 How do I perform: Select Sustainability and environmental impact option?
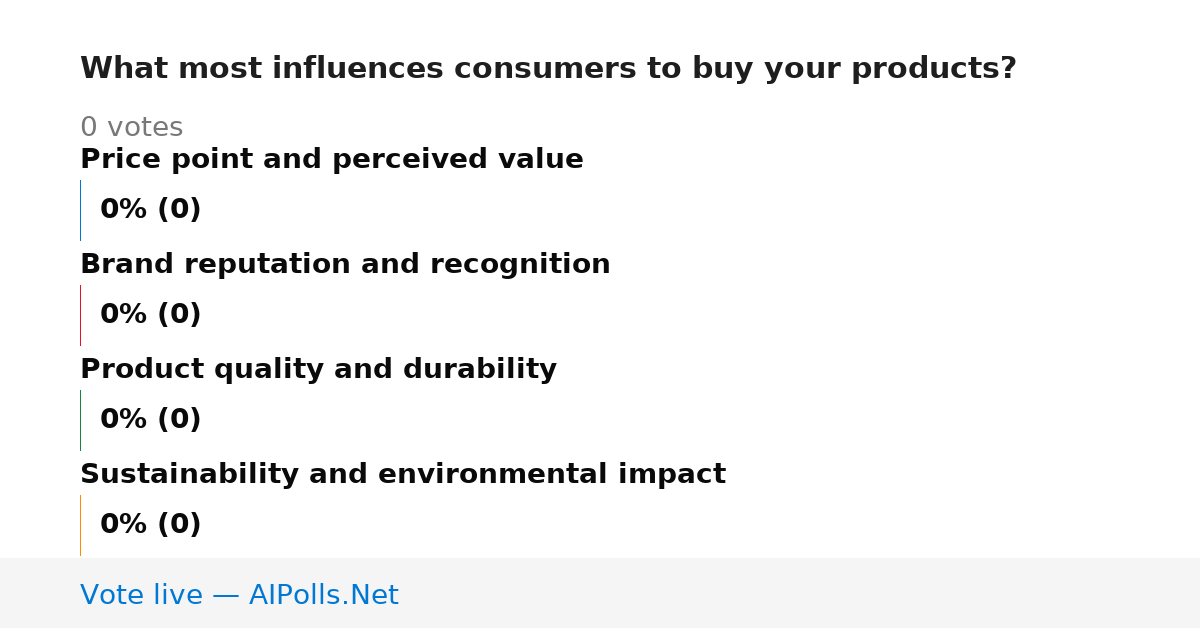pyautogui.click(x=403, y=475)
